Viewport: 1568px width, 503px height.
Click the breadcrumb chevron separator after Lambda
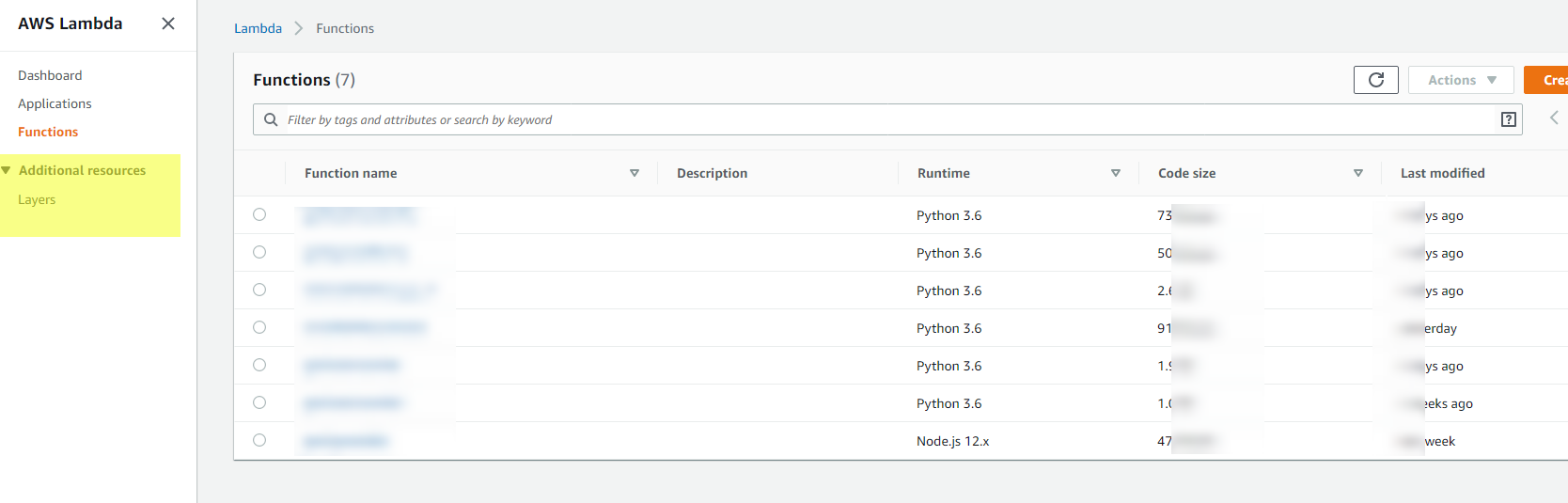(299, 28)
